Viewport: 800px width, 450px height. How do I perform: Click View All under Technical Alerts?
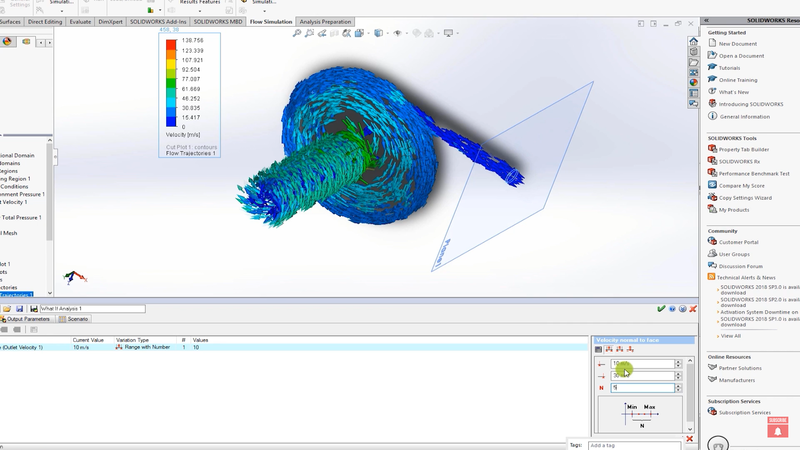(730, 336)
